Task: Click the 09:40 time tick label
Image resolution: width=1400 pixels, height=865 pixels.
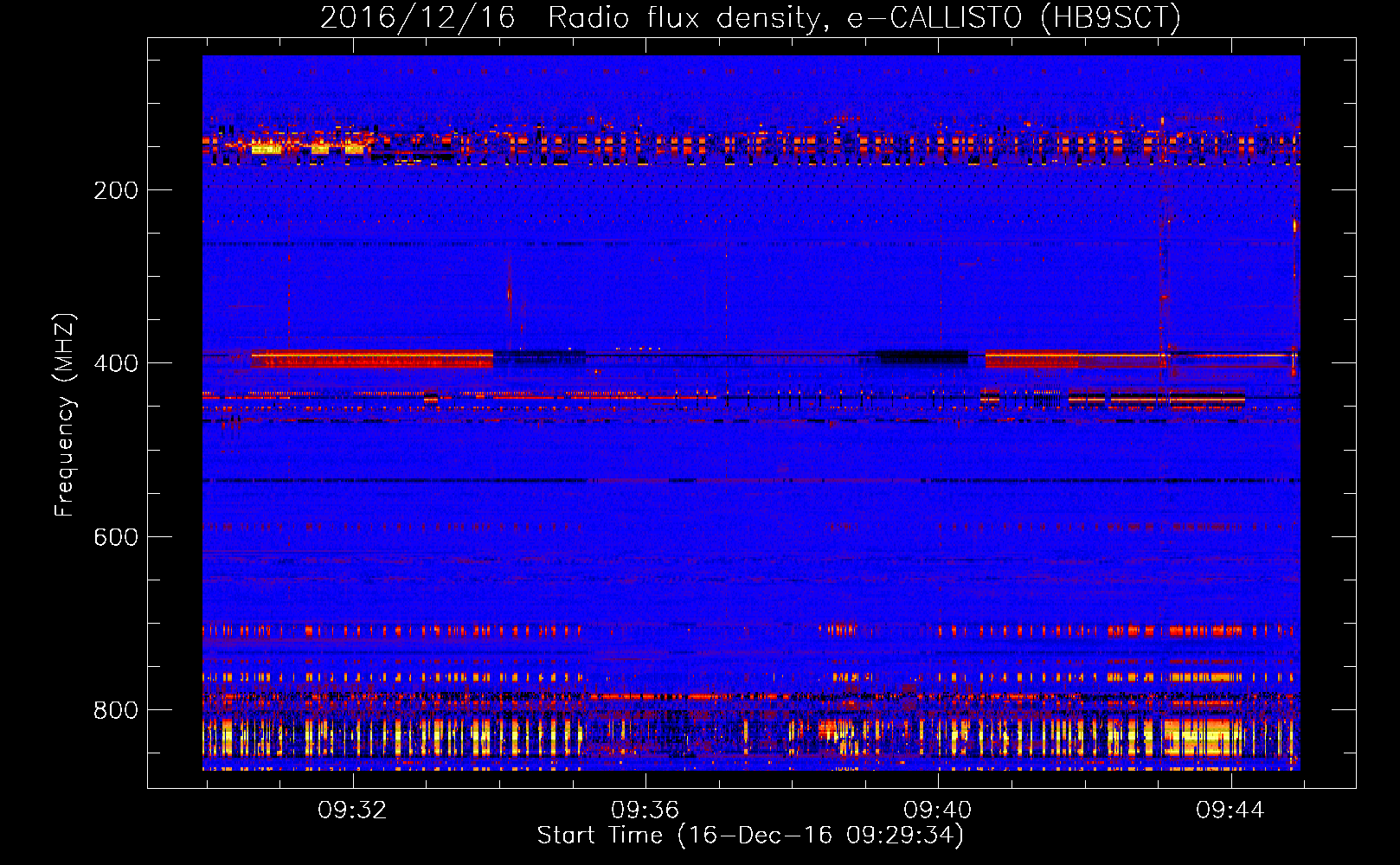Action: 937,810
